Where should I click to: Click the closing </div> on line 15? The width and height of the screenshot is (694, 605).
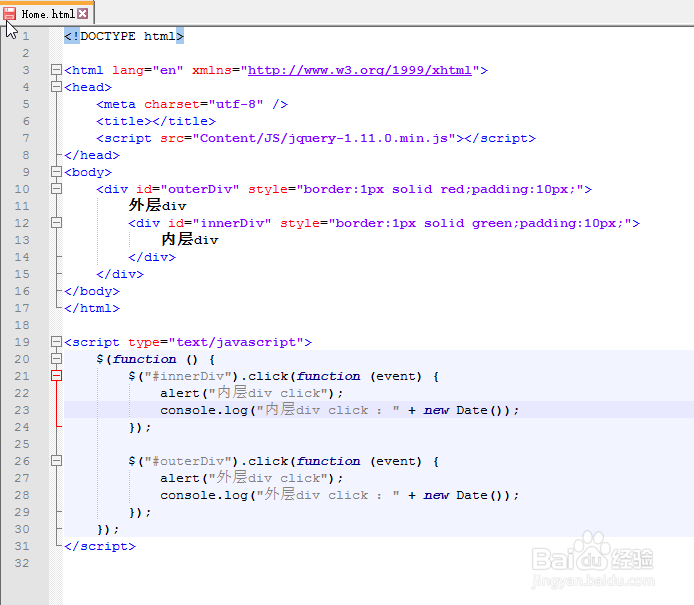(120, 274)
